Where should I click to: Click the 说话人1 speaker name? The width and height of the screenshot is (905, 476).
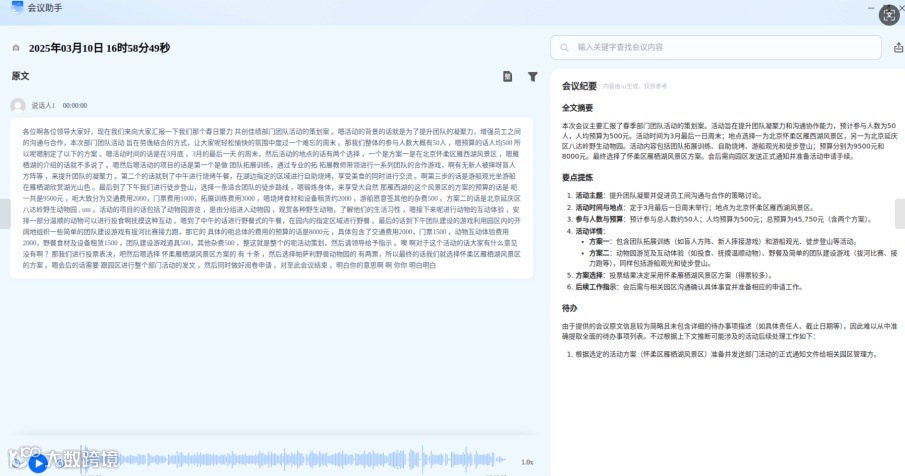click(x=43, y=106)
